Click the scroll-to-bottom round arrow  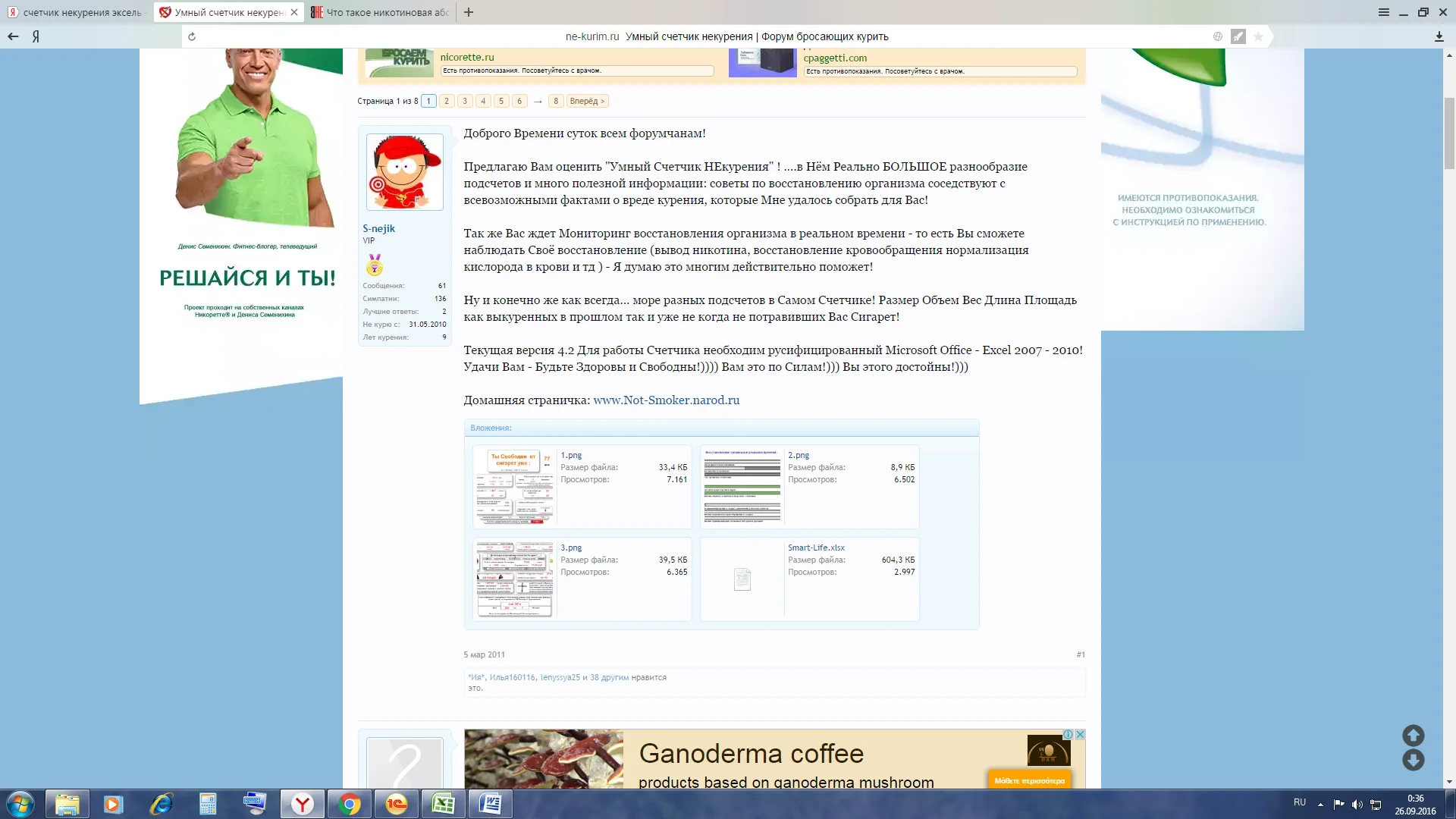(x=1413, y=760)
